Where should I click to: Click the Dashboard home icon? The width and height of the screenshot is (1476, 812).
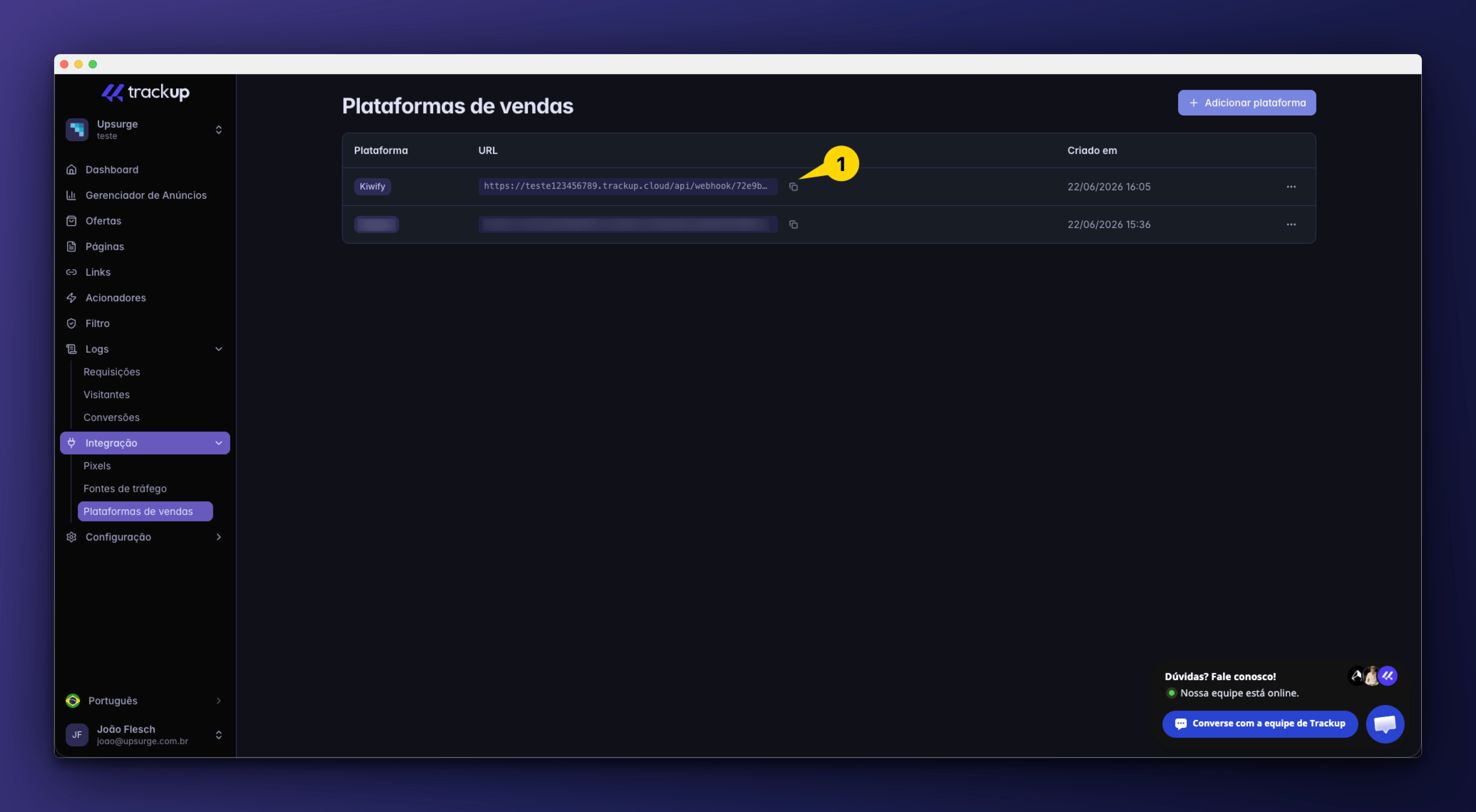[71, 169]
